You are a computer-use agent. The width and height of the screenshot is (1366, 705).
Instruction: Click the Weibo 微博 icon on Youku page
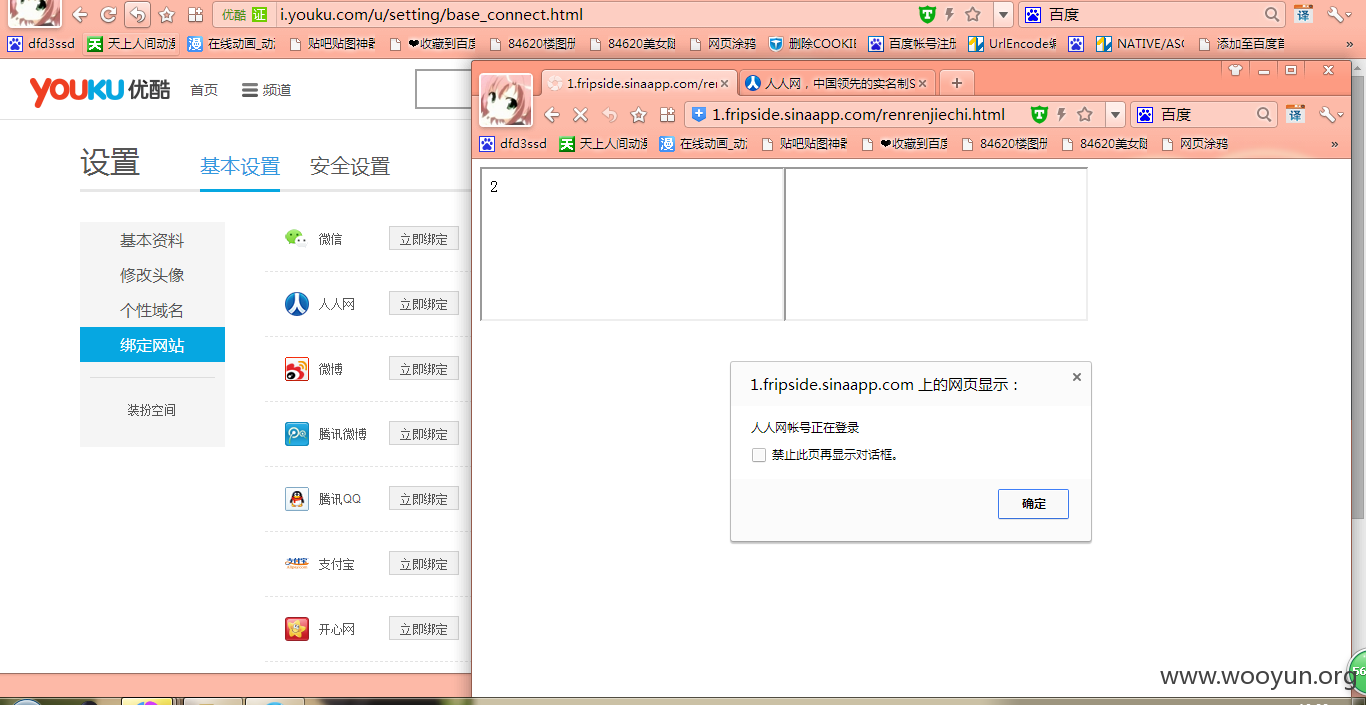(x=297, y=369)
